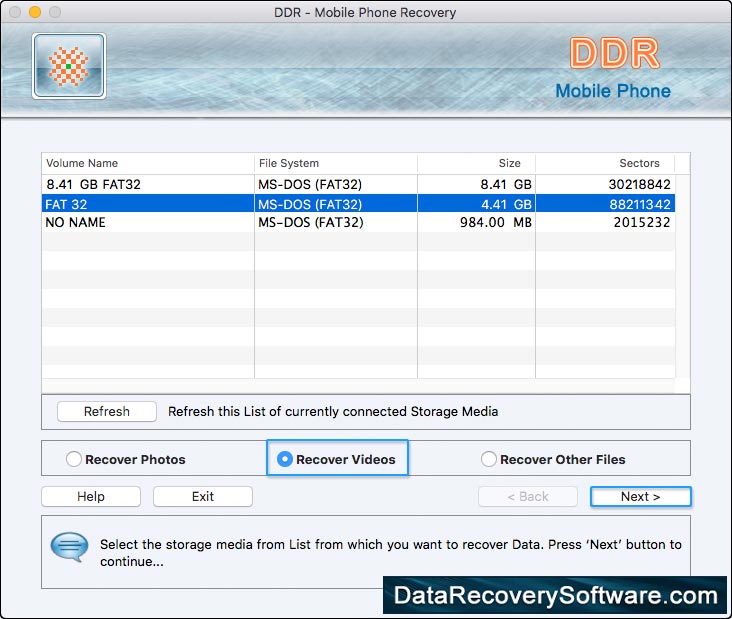
Task: Click the '984.00 MB' size cell
Action: 495,222
